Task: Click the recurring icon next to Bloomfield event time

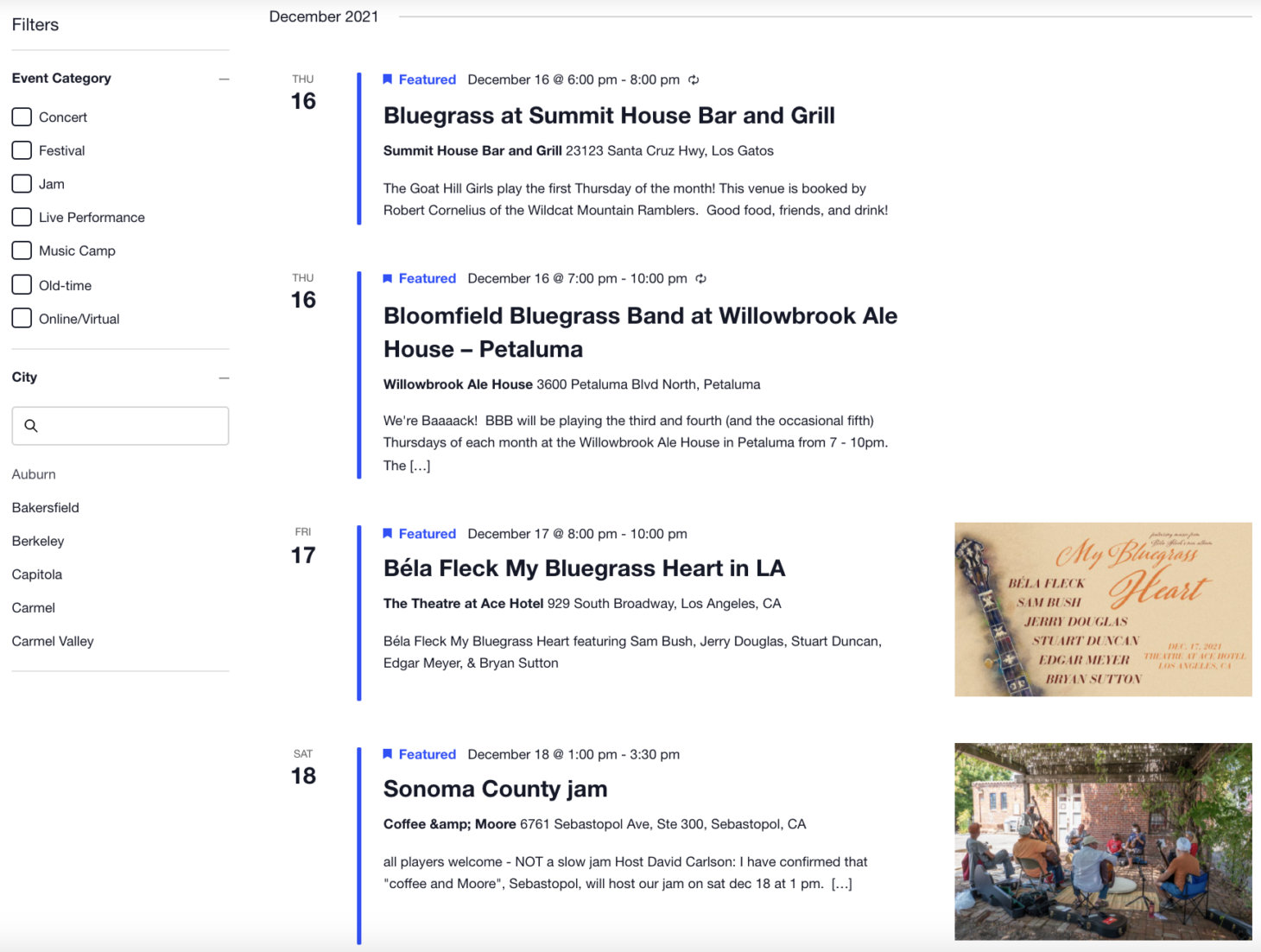Action: pyautogui.click(x=700, y=278)
